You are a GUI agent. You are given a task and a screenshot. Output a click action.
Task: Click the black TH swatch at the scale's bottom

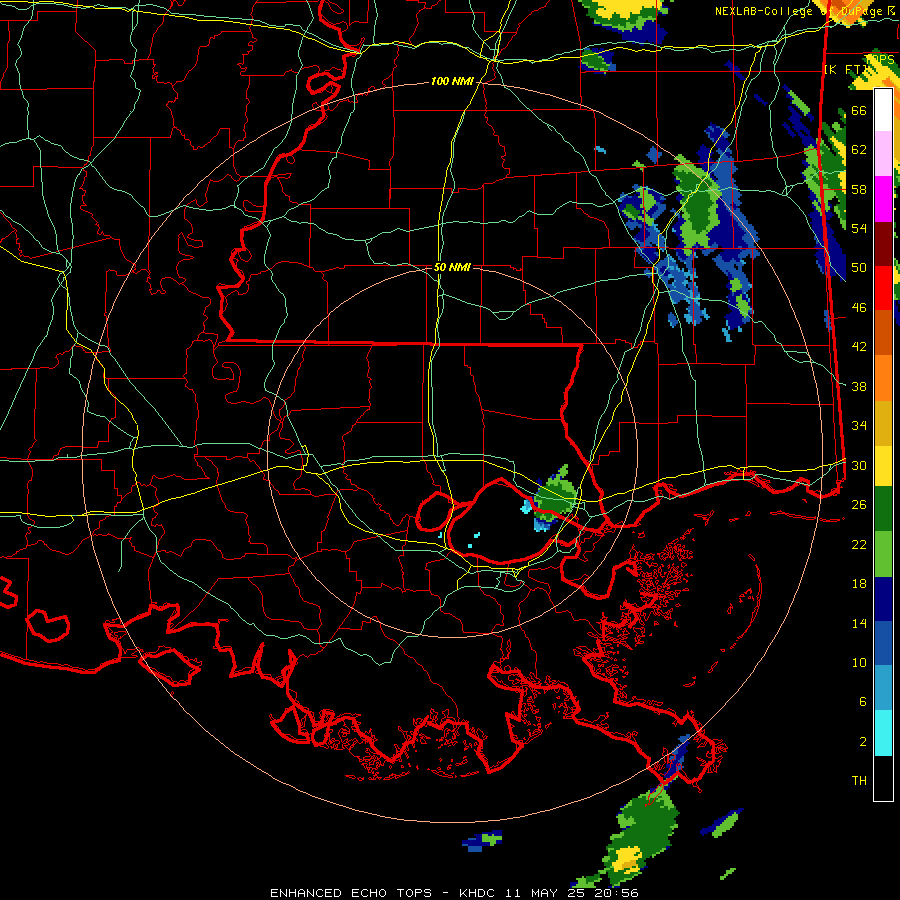click(x=883, y=778)
